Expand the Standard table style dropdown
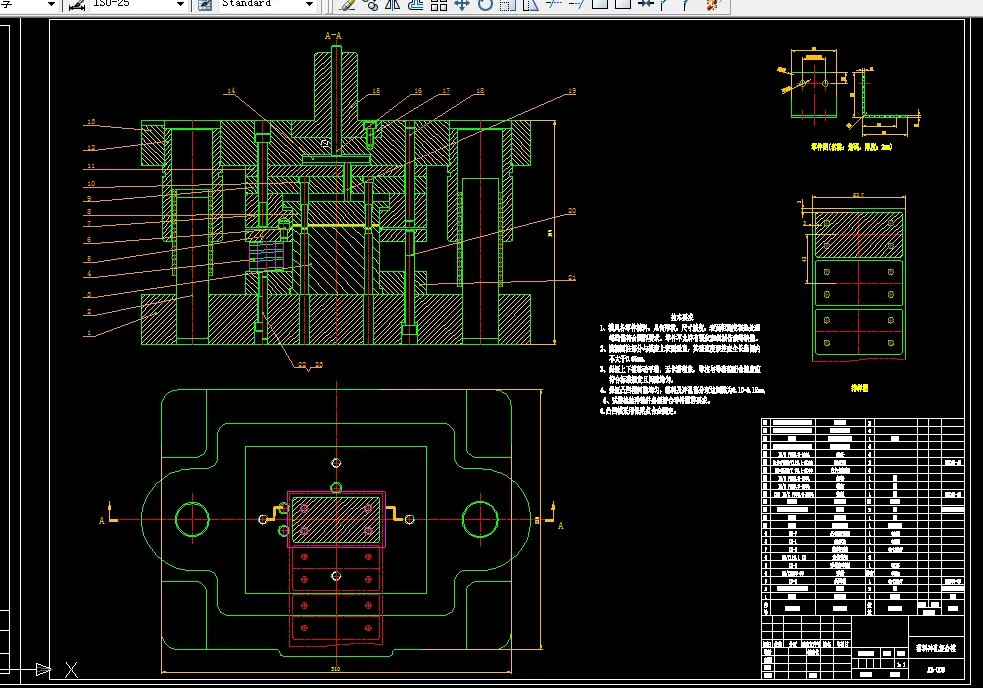Viewport: 983px width, 688px height. point(308,4)
